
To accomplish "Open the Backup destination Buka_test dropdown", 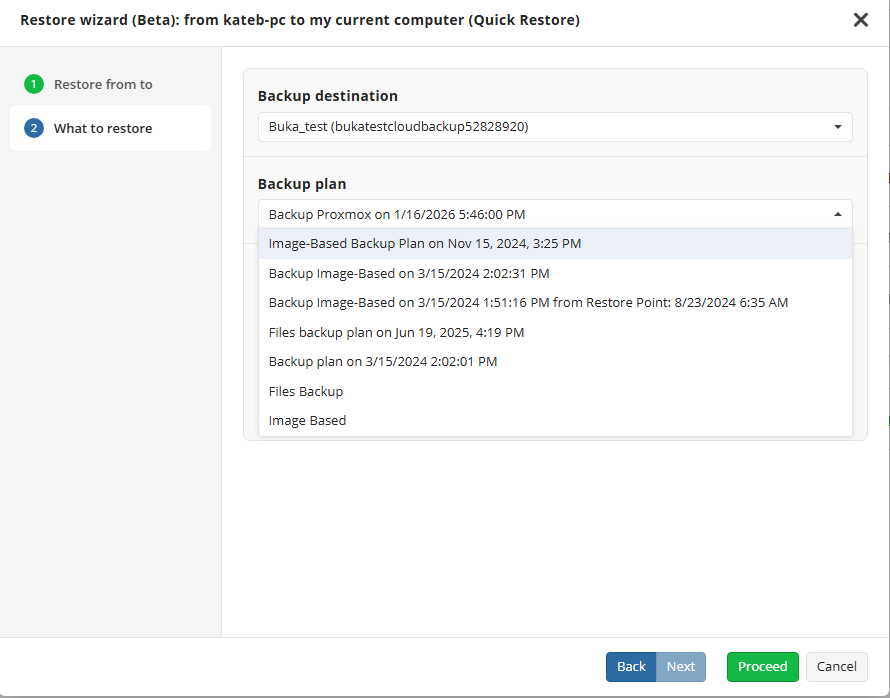I will click(x=540, y=127).
